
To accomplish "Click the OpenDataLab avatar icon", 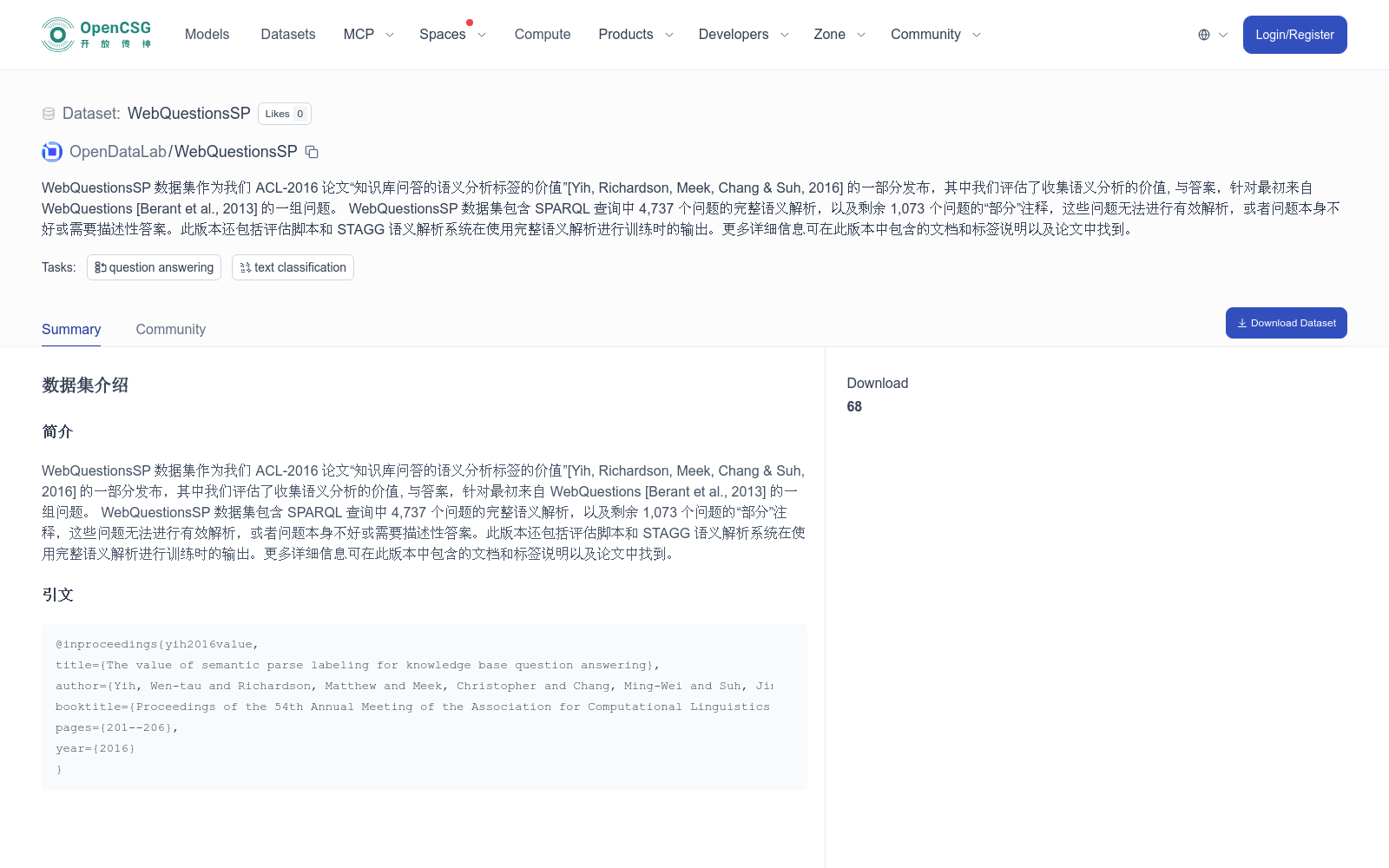I will [52, 152].
